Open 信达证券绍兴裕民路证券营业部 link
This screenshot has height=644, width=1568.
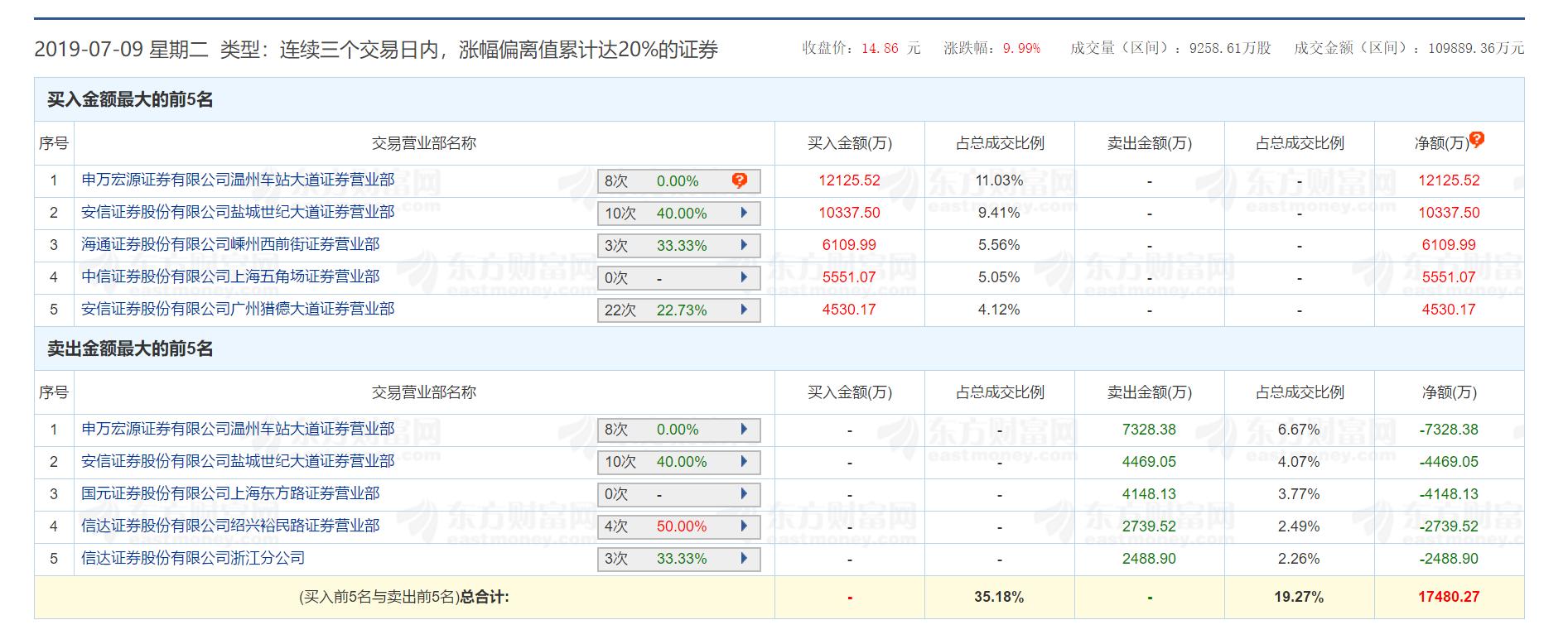[x=230, y=526]
